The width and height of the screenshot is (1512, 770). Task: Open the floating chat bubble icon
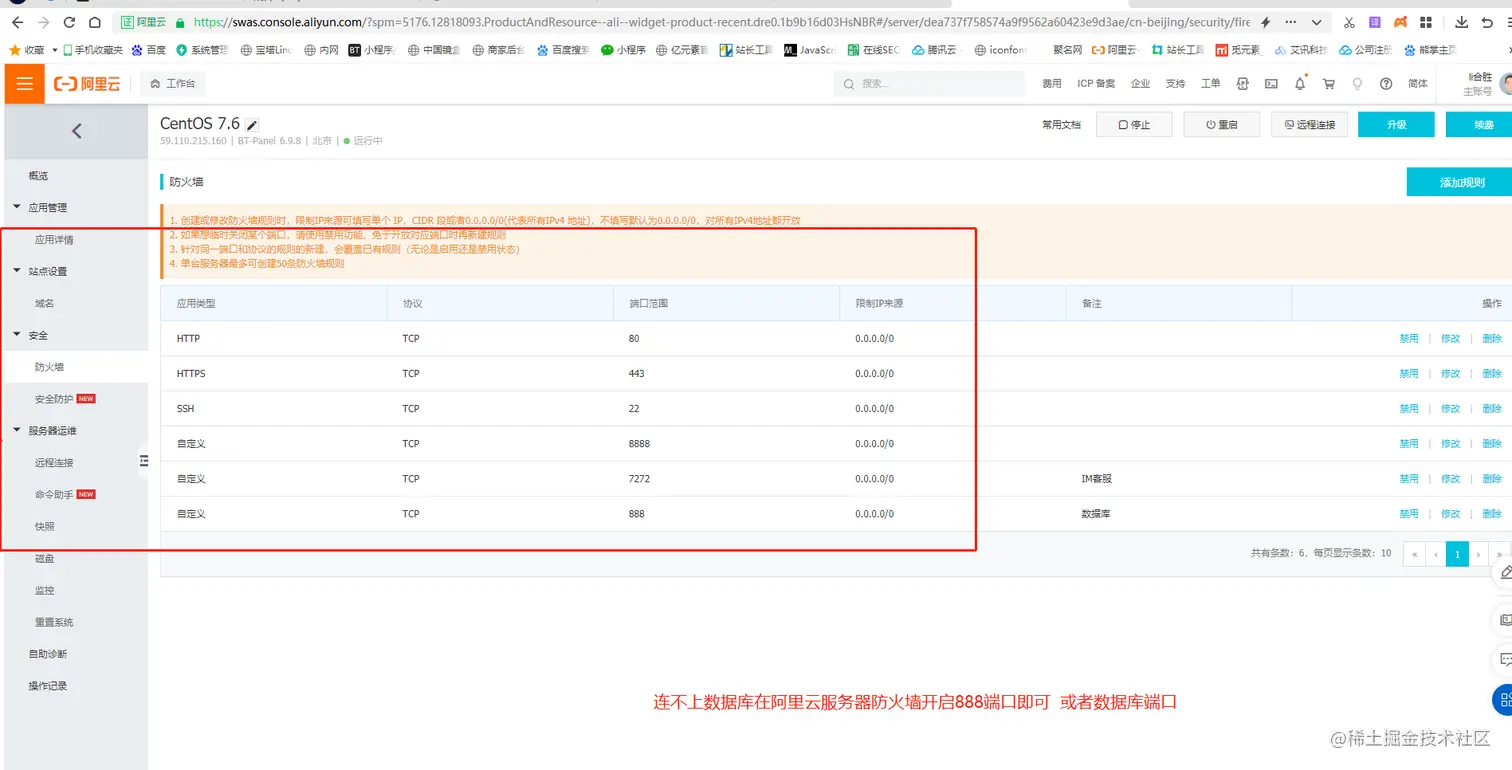click(1504, 660)
